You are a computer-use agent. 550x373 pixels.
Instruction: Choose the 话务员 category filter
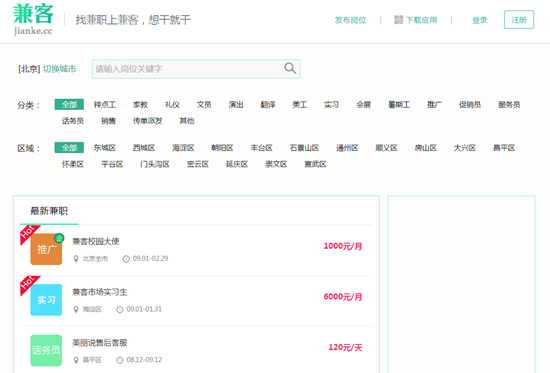[73, 121]
